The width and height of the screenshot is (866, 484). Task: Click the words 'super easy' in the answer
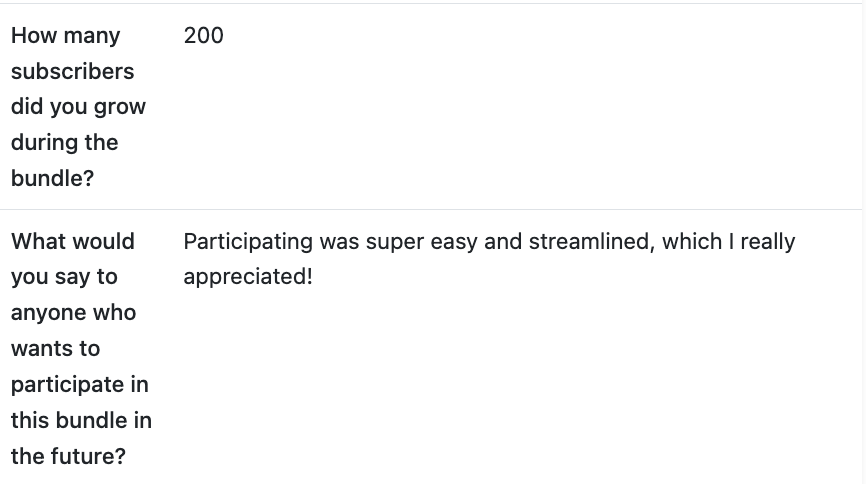pos(421,242)
